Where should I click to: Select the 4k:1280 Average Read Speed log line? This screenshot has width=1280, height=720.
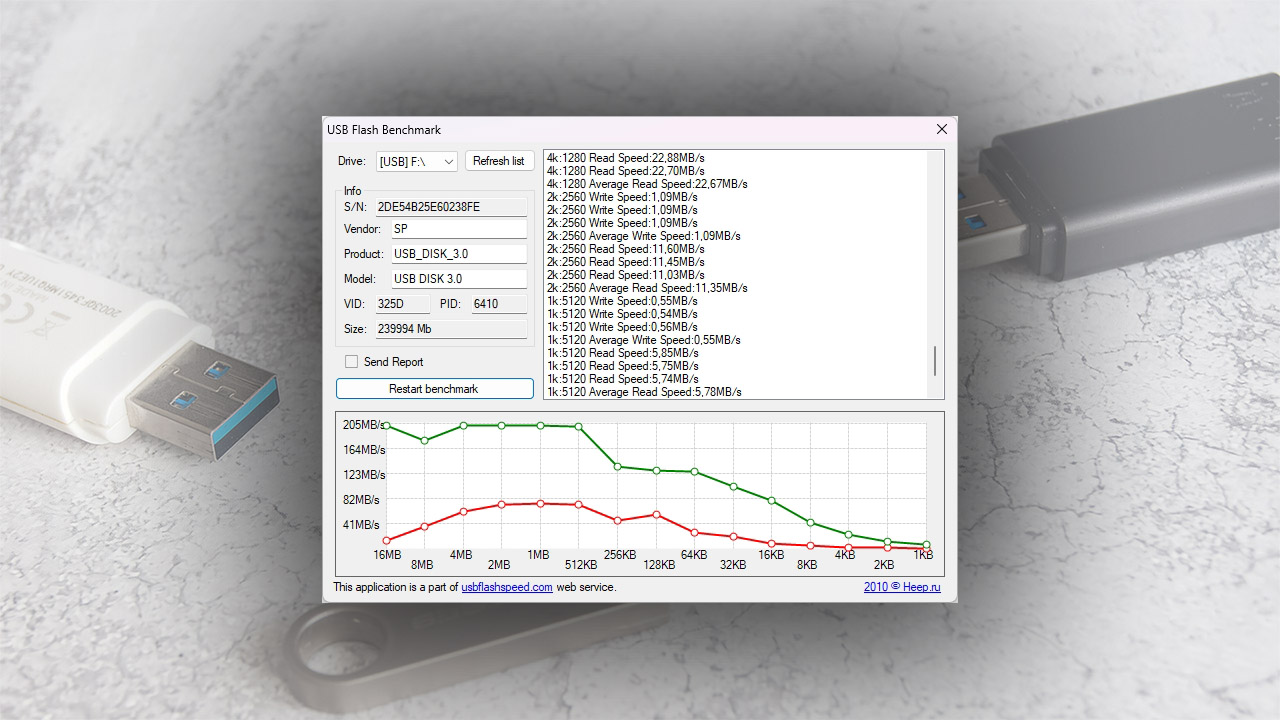pos(647,184)
